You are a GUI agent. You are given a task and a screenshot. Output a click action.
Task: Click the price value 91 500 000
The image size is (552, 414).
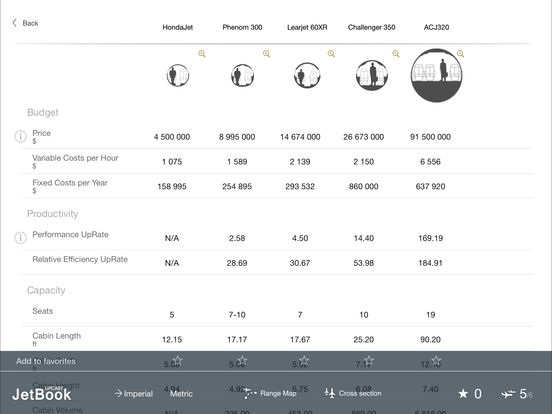pyautogui.click(x=430, y=137)
